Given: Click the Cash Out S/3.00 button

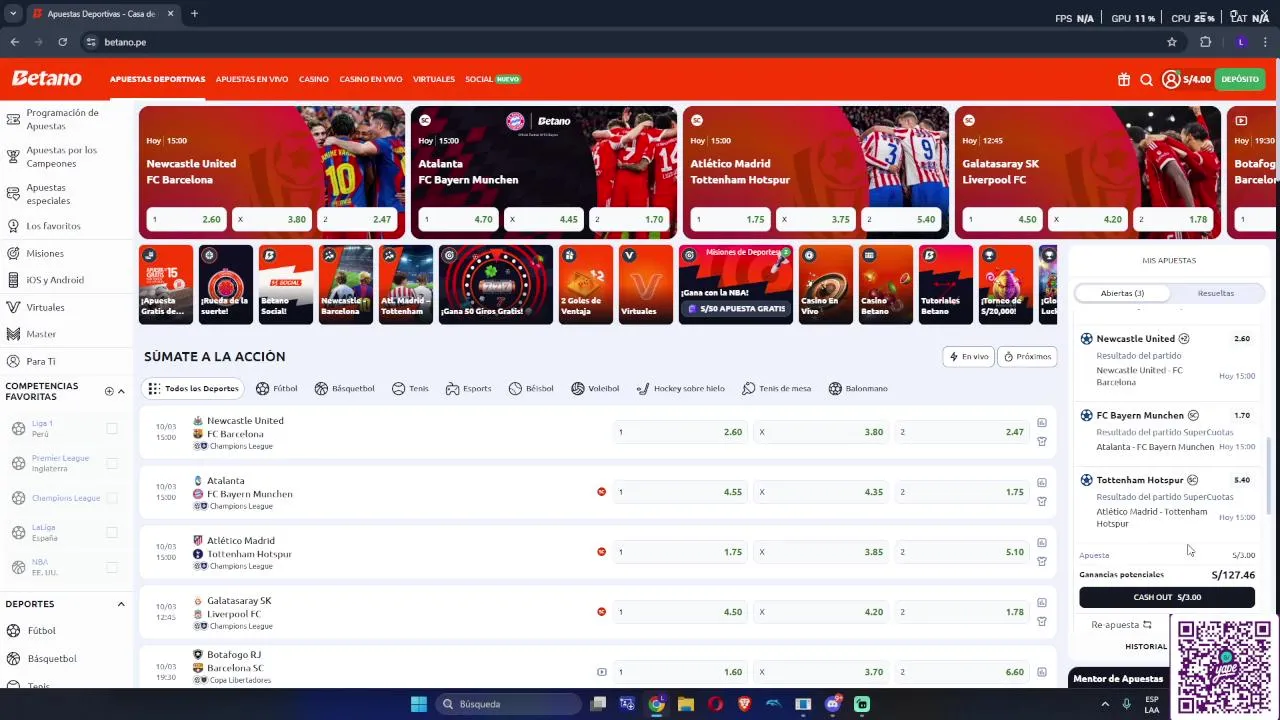Looking at the screenshot, I should 1167,597.
